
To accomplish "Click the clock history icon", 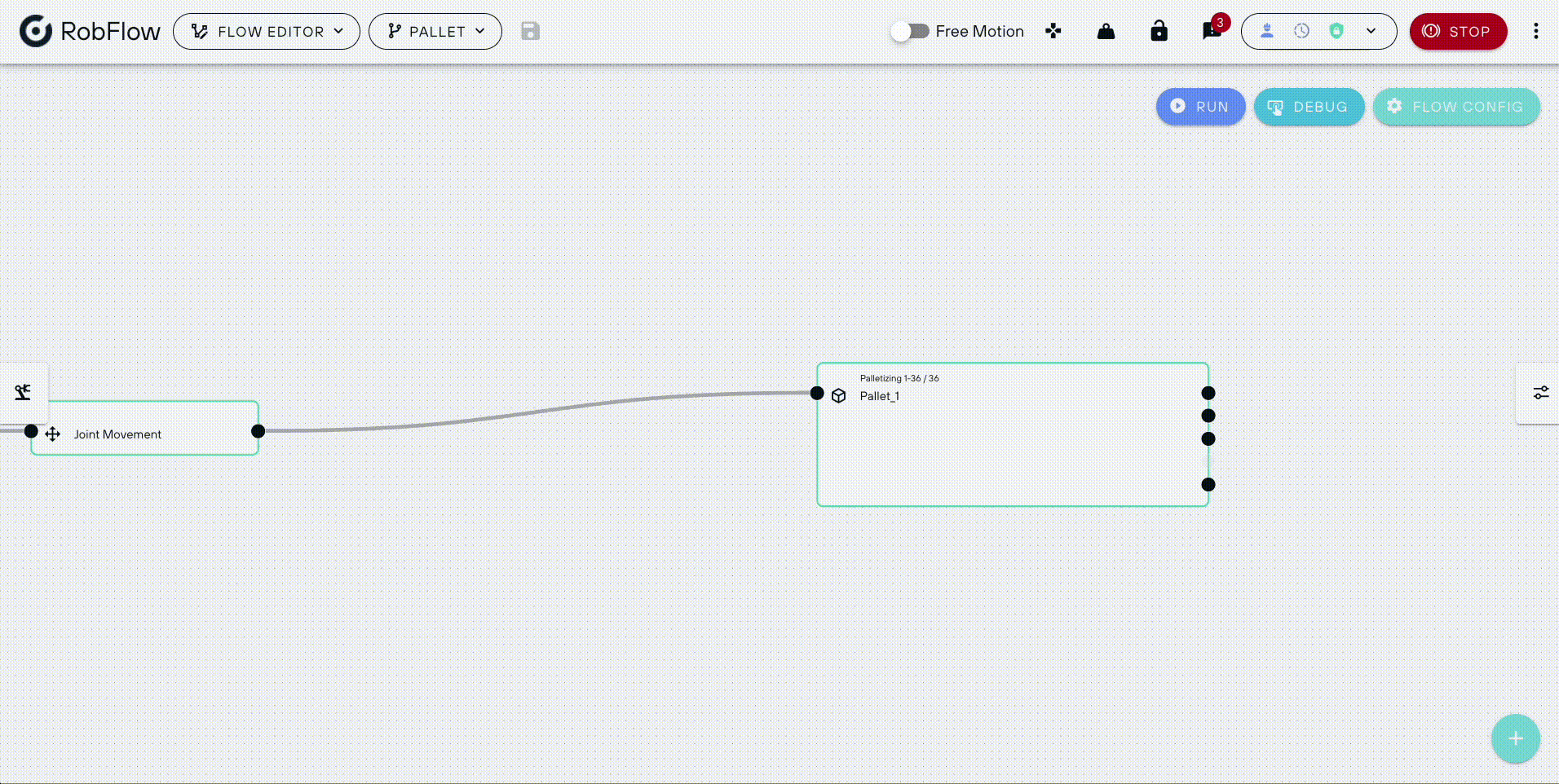I will click(1301, 31).
